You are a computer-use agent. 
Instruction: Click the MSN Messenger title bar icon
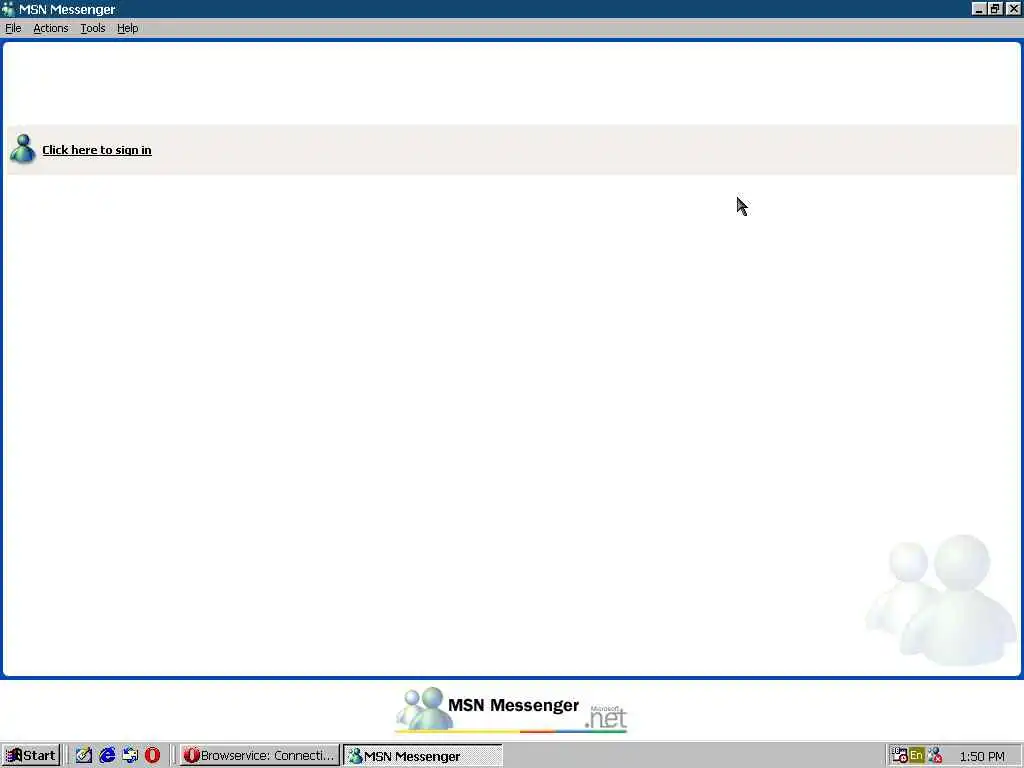click(x=8, y=9)
